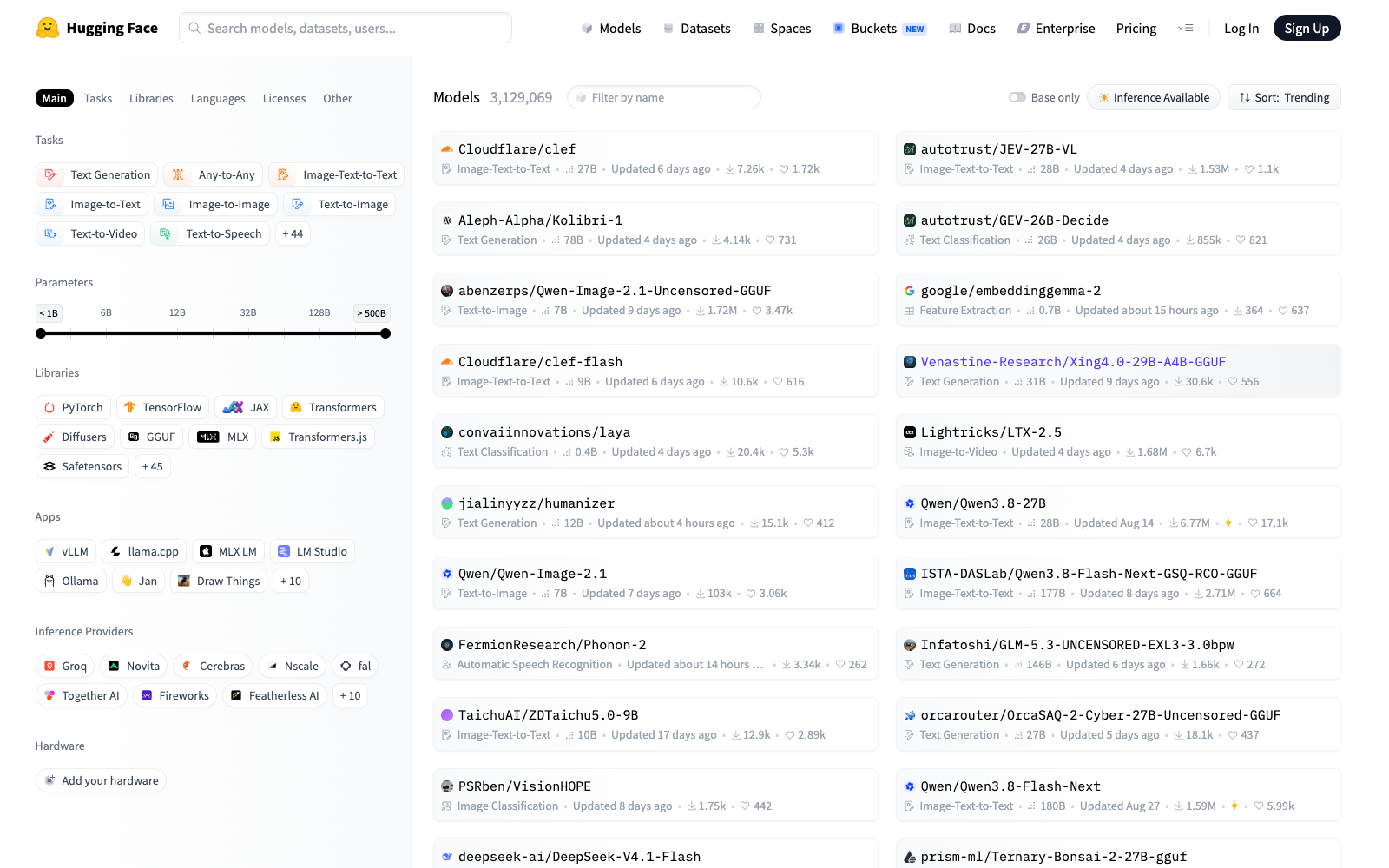Viewport: 1389px width, 868px height.
Task: Switch to the Libraries filter tab
Action: [151, 98]
